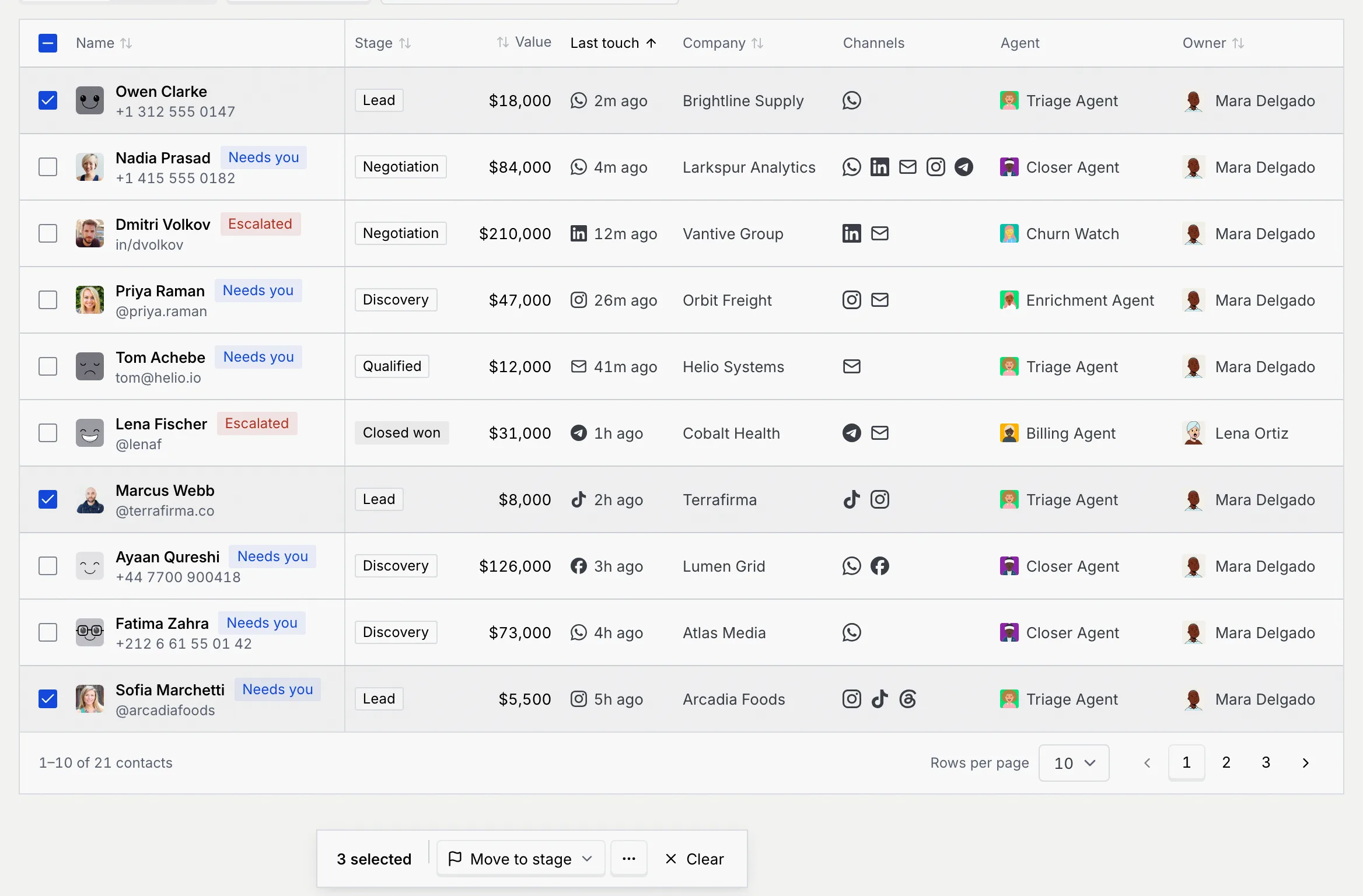Sort by the Value column

[523, 42]
